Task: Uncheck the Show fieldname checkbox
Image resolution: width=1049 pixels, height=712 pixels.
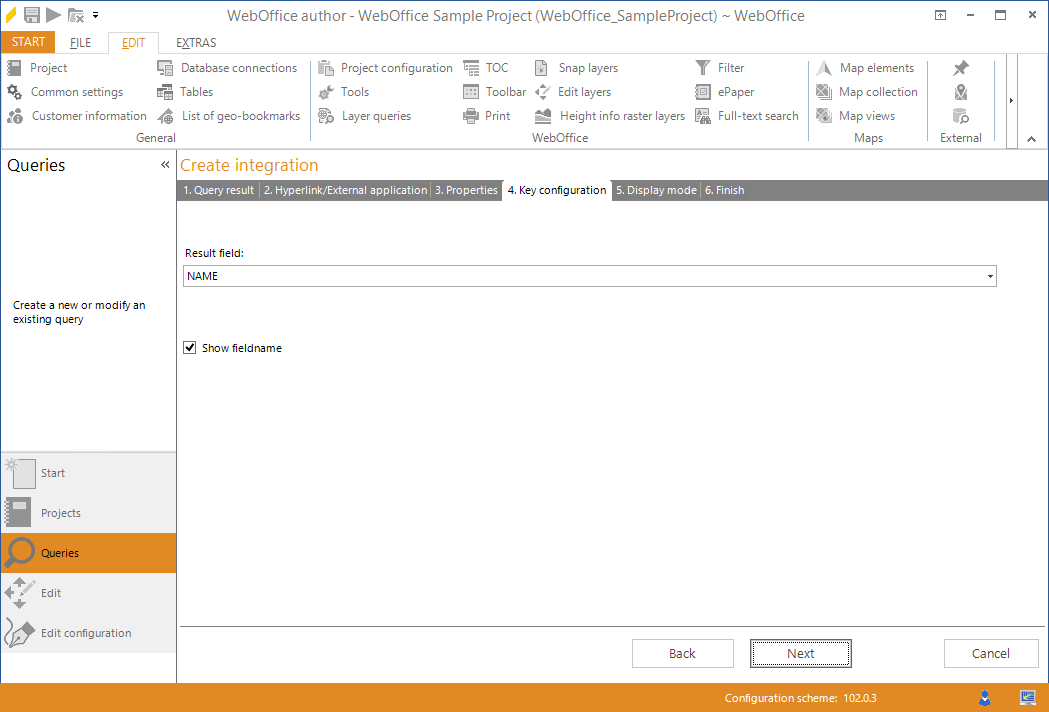Action: click(190, 347)
